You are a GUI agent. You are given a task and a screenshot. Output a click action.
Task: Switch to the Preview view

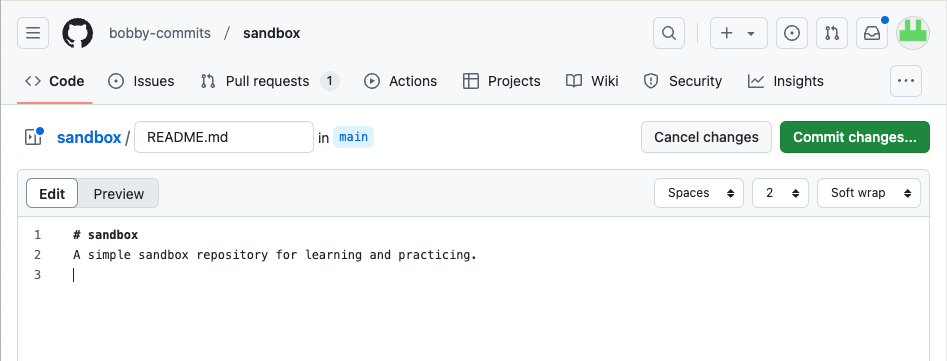point(118,194)
